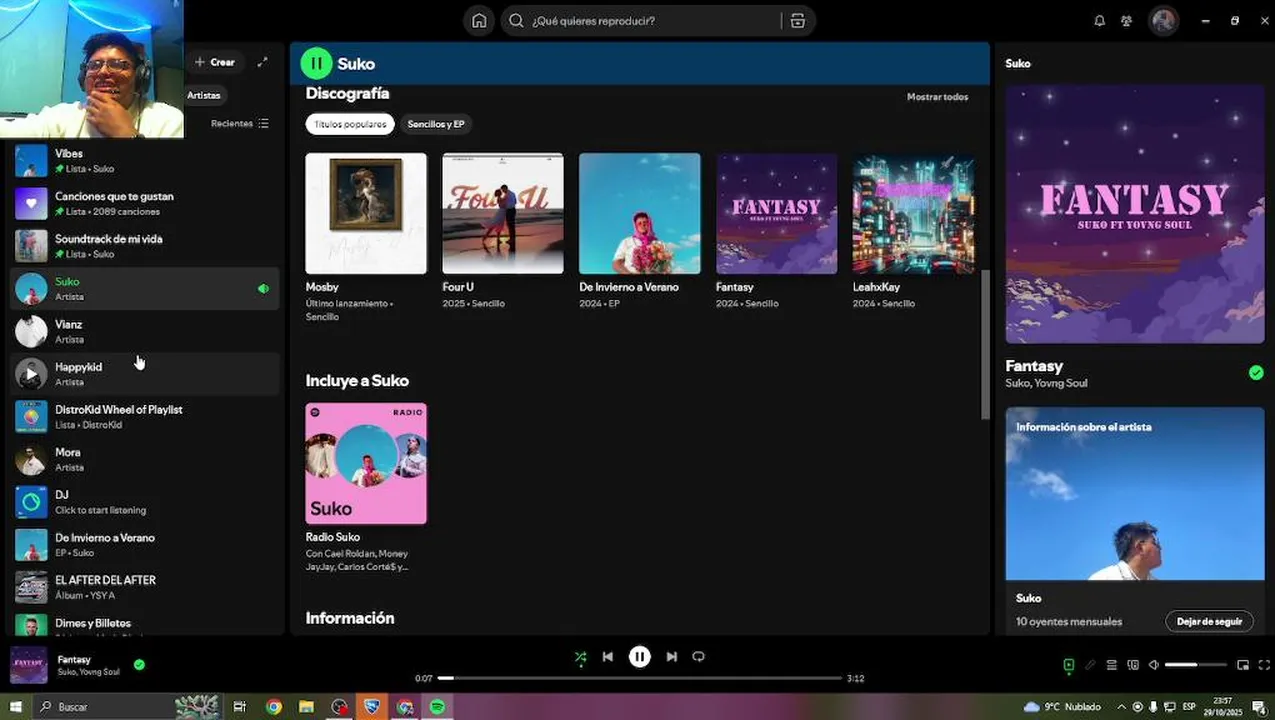Viewport: 1275px width, 720px height.
Task: Click the Windows taskbar Buscar search box
Action: (127, 707)
